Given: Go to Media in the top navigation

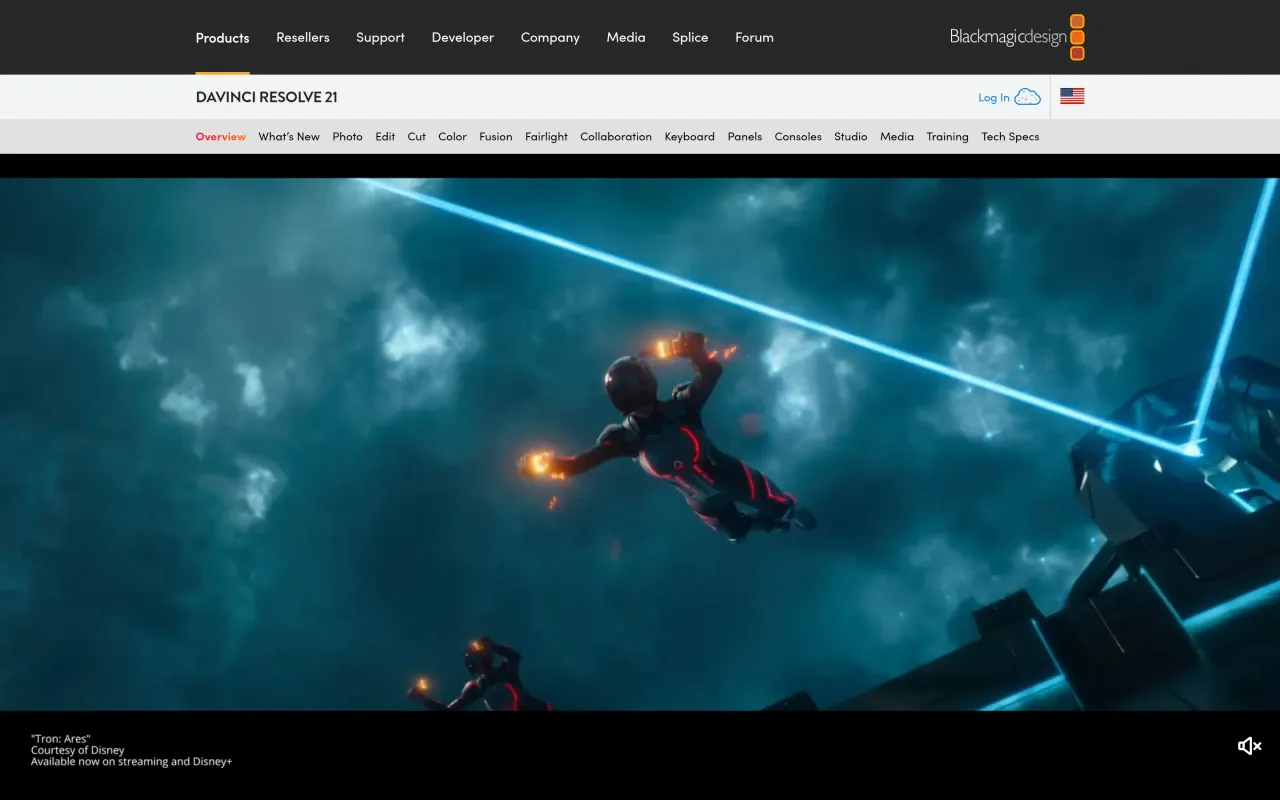Looking at the screenshot, I should [x=626, y=37].
